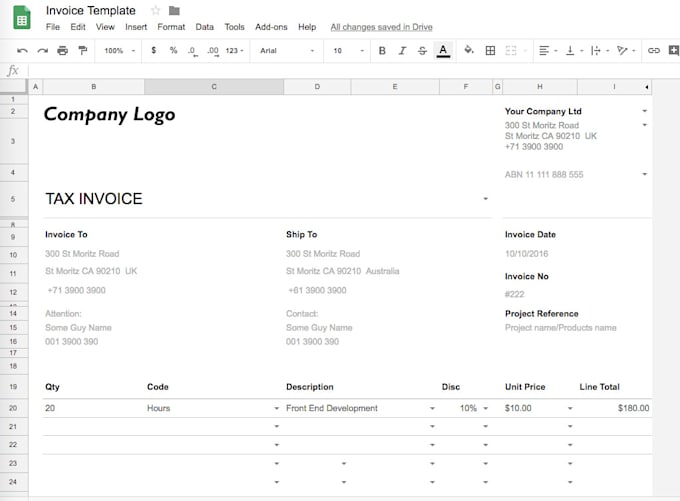This screenshot has height=501, width=680.
Task: Toggle Strikethrough formatting
Action: [x=422, y=51]
